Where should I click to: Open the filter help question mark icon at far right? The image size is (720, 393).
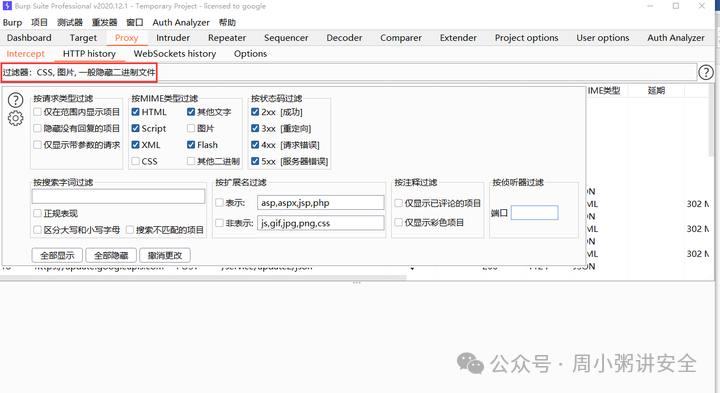[706, 73]
